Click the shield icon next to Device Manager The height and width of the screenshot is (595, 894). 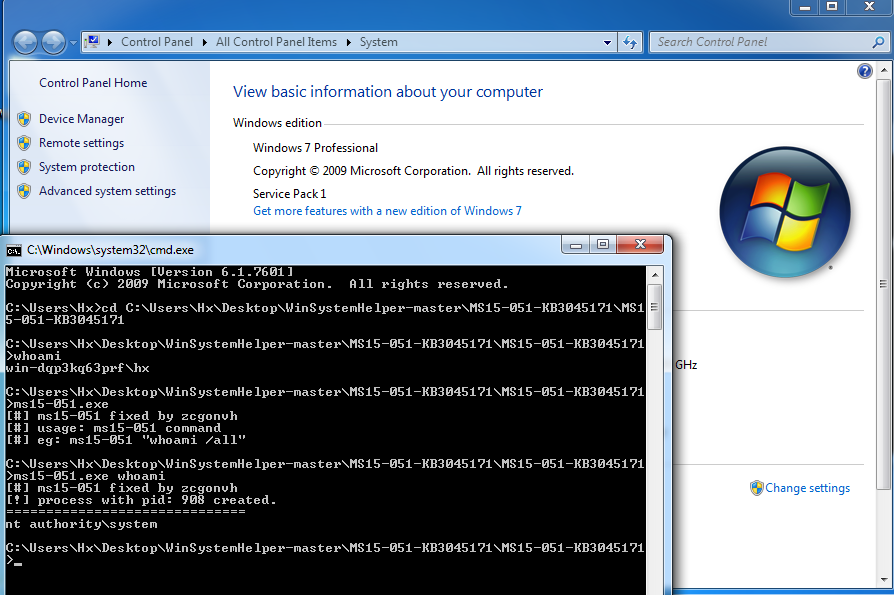(x=24, y=119)
